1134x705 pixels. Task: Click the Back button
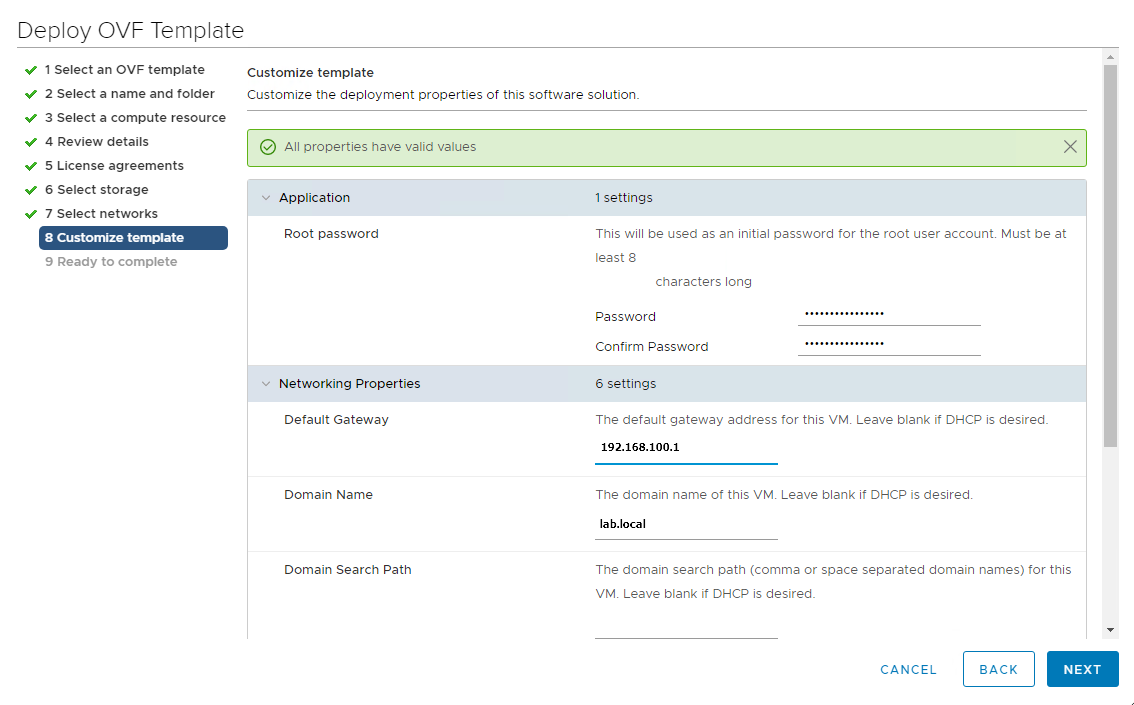pyautogui.click(x=998, y=670)
